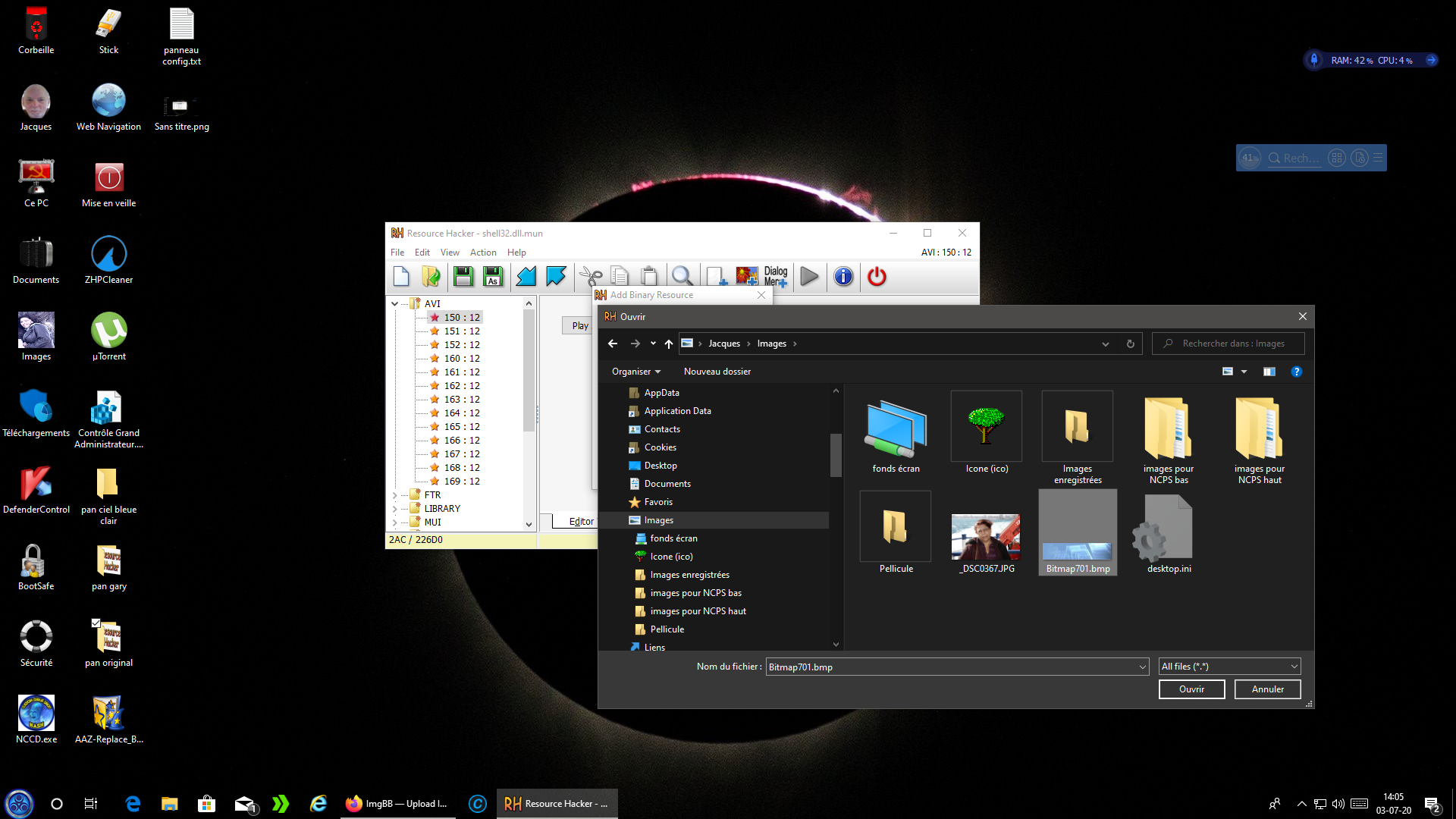Click the Save As toolbar icon

click(x=493, y=277)
